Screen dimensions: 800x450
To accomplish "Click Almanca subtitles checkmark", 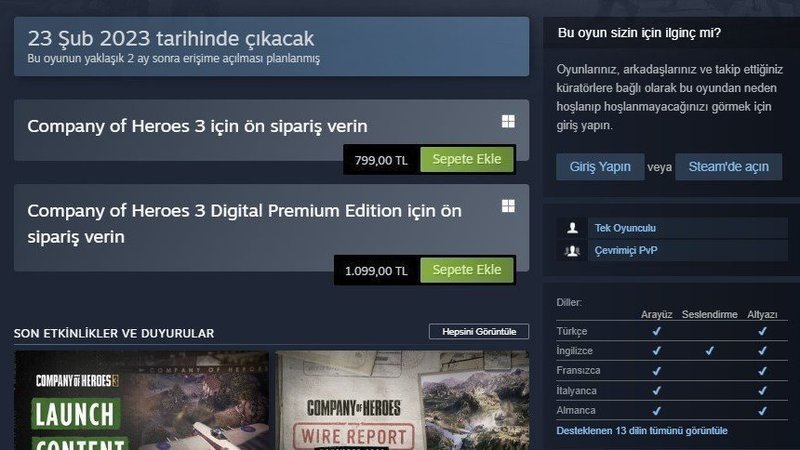I will tap(762, 410).
